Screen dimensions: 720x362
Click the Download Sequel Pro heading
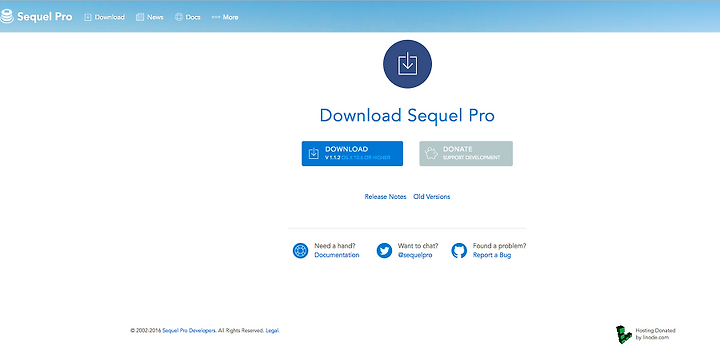(x=407, y=115)
